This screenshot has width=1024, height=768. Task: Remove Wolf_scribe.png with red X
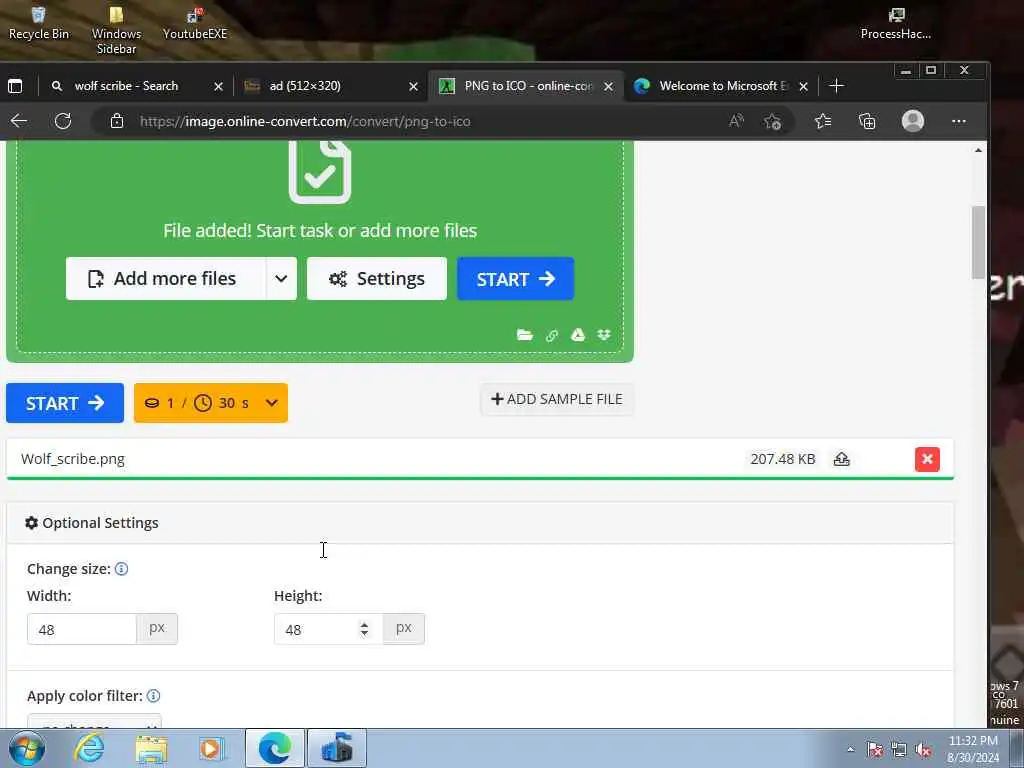927,459
